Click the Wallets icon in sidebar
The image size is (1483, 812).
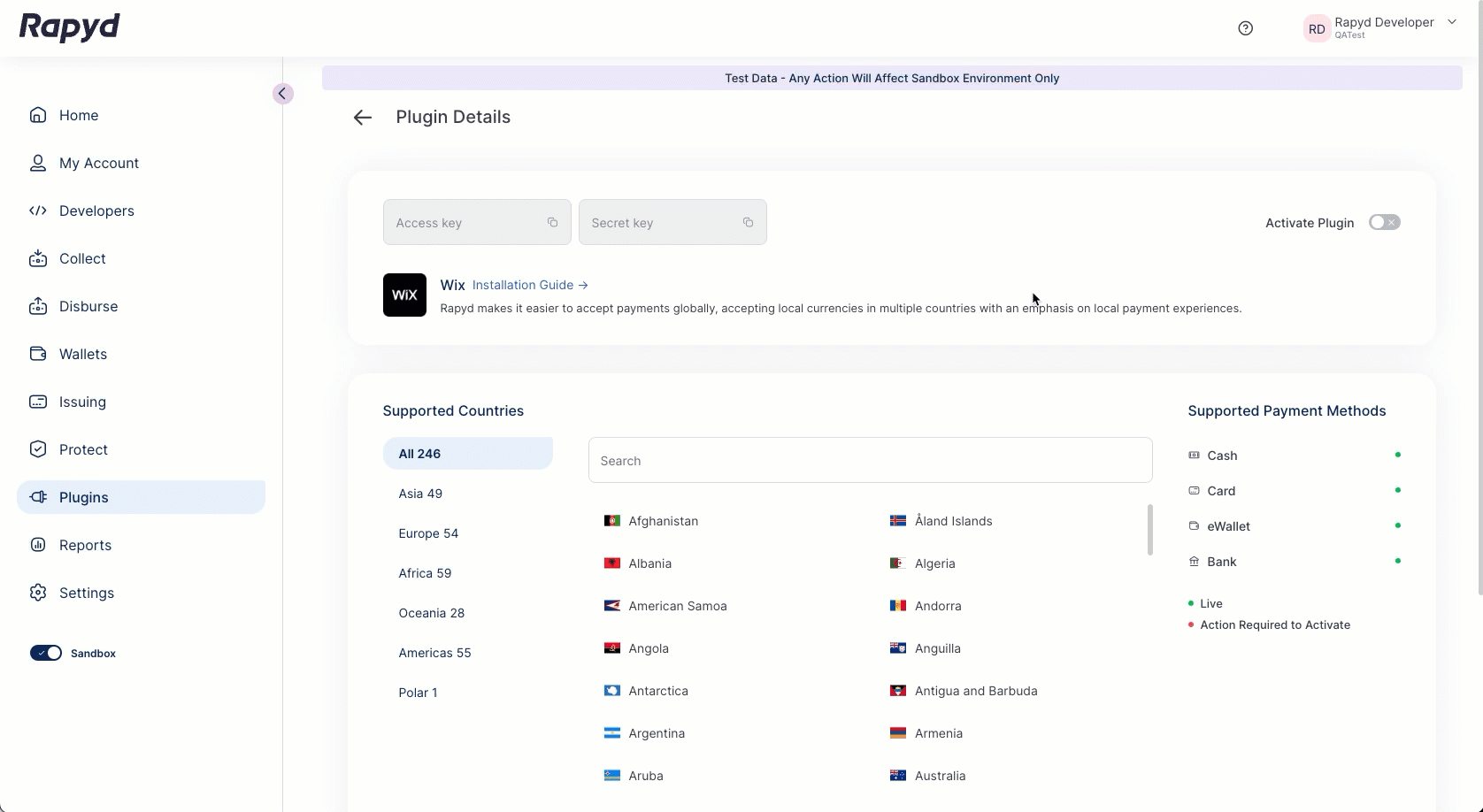pyautogui.click(x=38, y=354)
